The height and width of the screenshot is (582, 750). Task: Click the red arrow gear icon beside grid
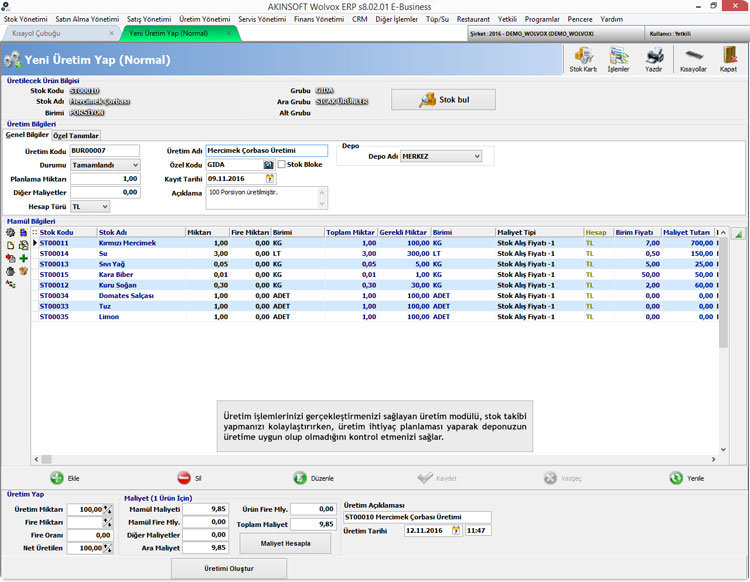(x=10, y=258)
